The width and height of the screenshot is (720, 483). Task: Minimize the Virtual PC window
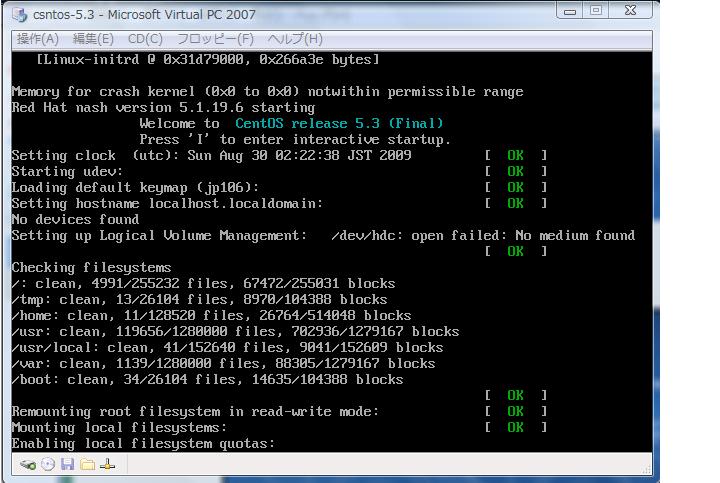(x=571, y=12)
